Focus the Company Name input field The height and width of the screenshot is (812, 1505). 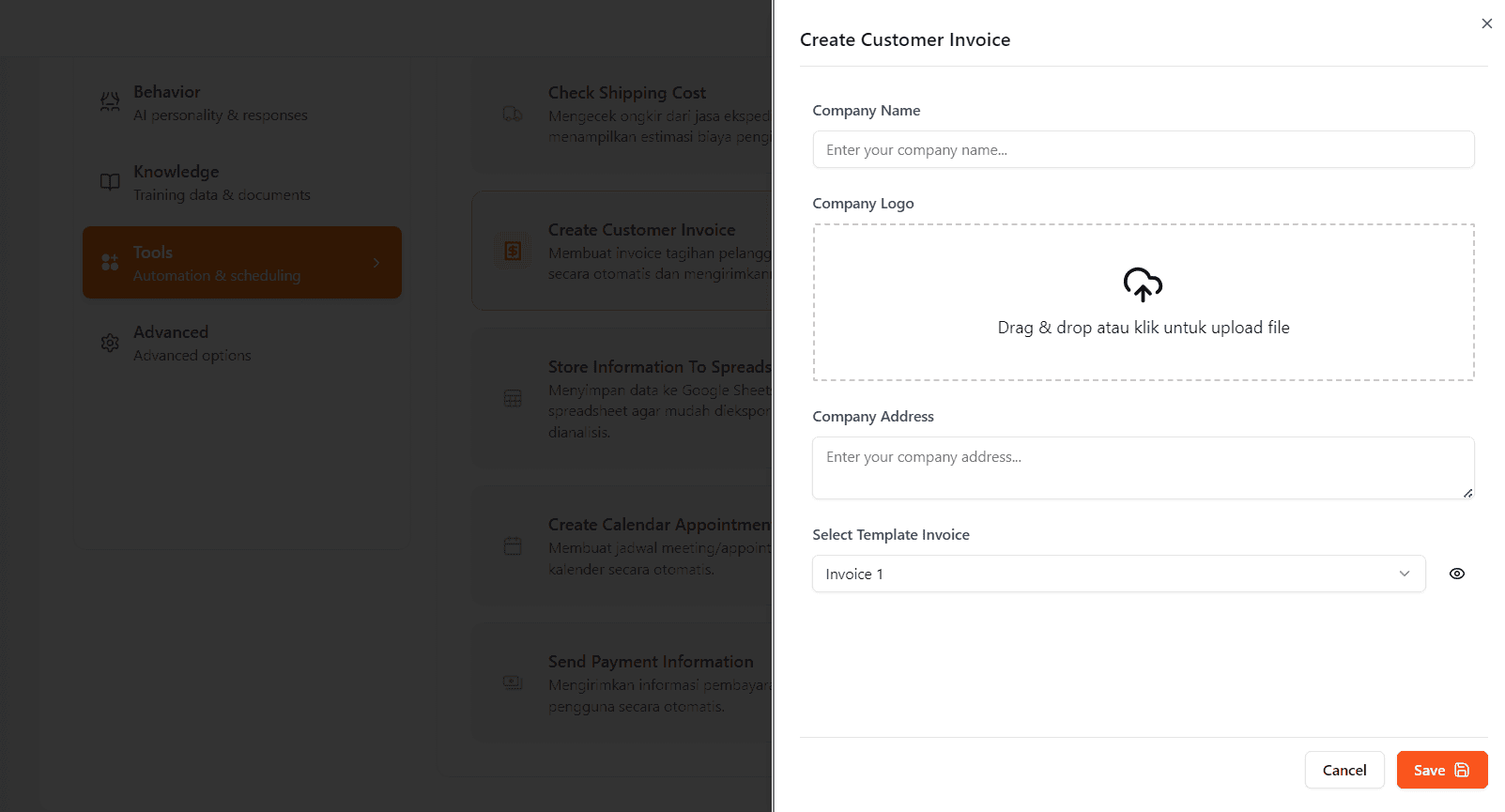coord(1143,150)
